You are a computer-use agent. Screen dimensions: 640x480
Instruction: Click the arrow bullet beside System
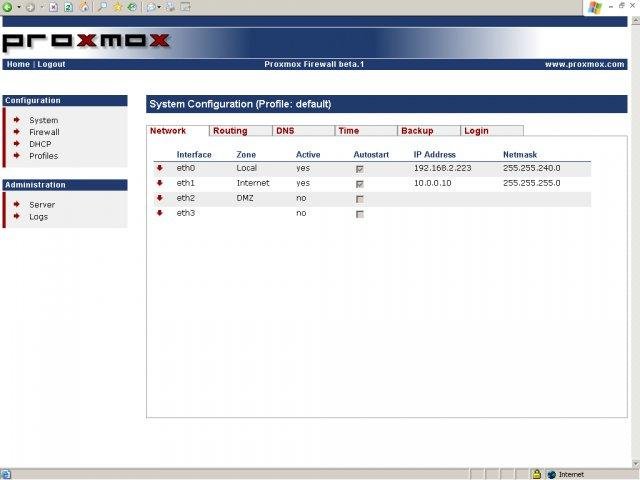pyautogui.click(x=17, y=120)
